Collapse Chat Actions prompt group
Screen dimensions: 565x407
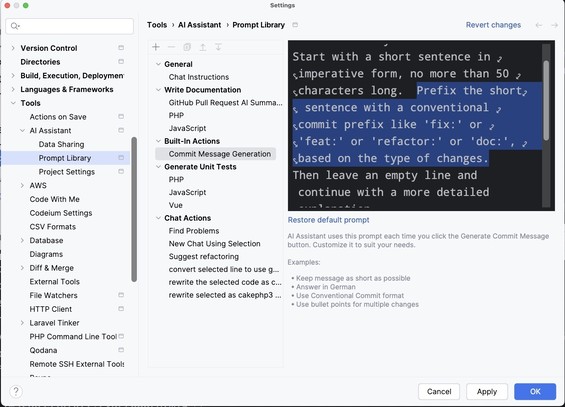158,218
